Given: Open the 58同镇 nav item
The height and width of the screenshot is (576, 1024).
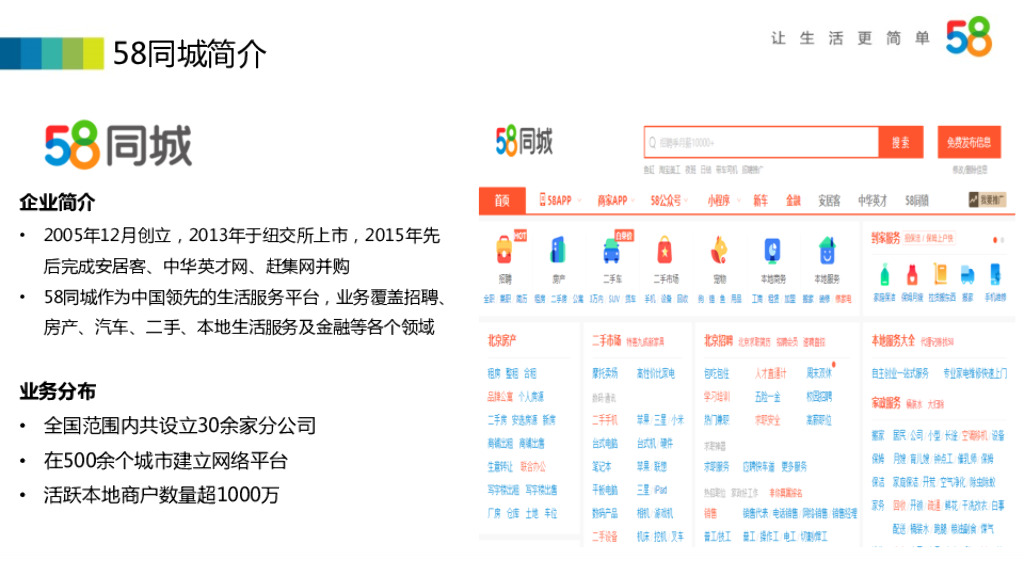Looking at the screenshot, I should coord(917,200).
